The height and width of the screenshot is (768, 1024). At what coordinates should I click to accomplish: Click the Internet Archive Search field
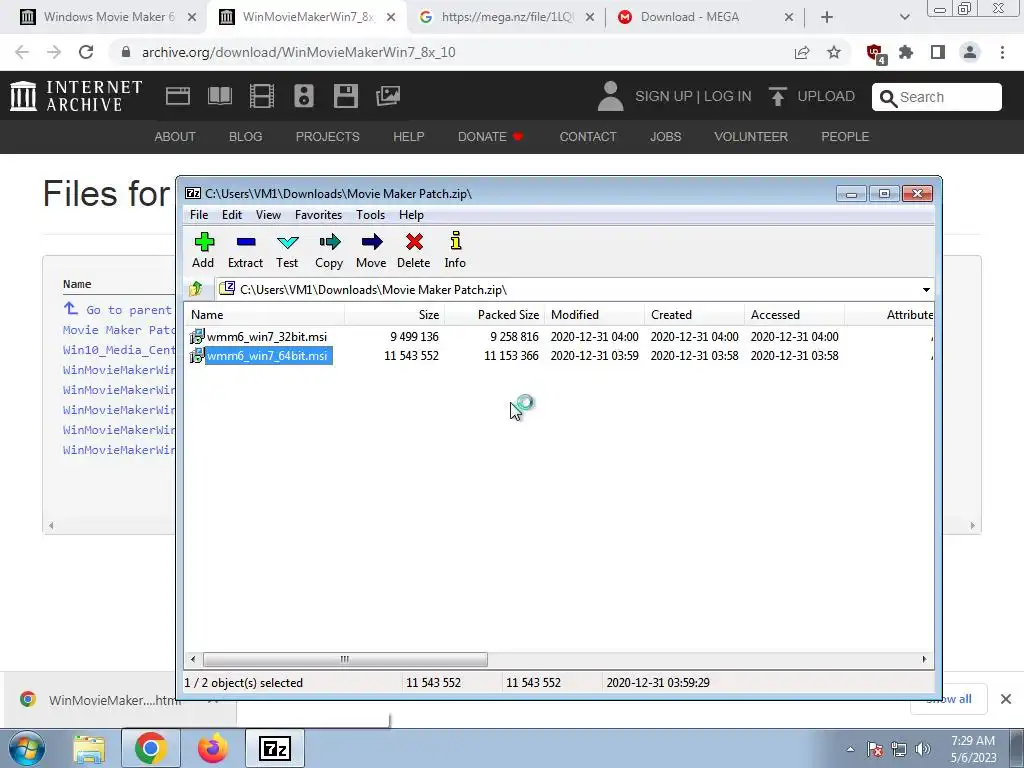[x=936, y=97]
